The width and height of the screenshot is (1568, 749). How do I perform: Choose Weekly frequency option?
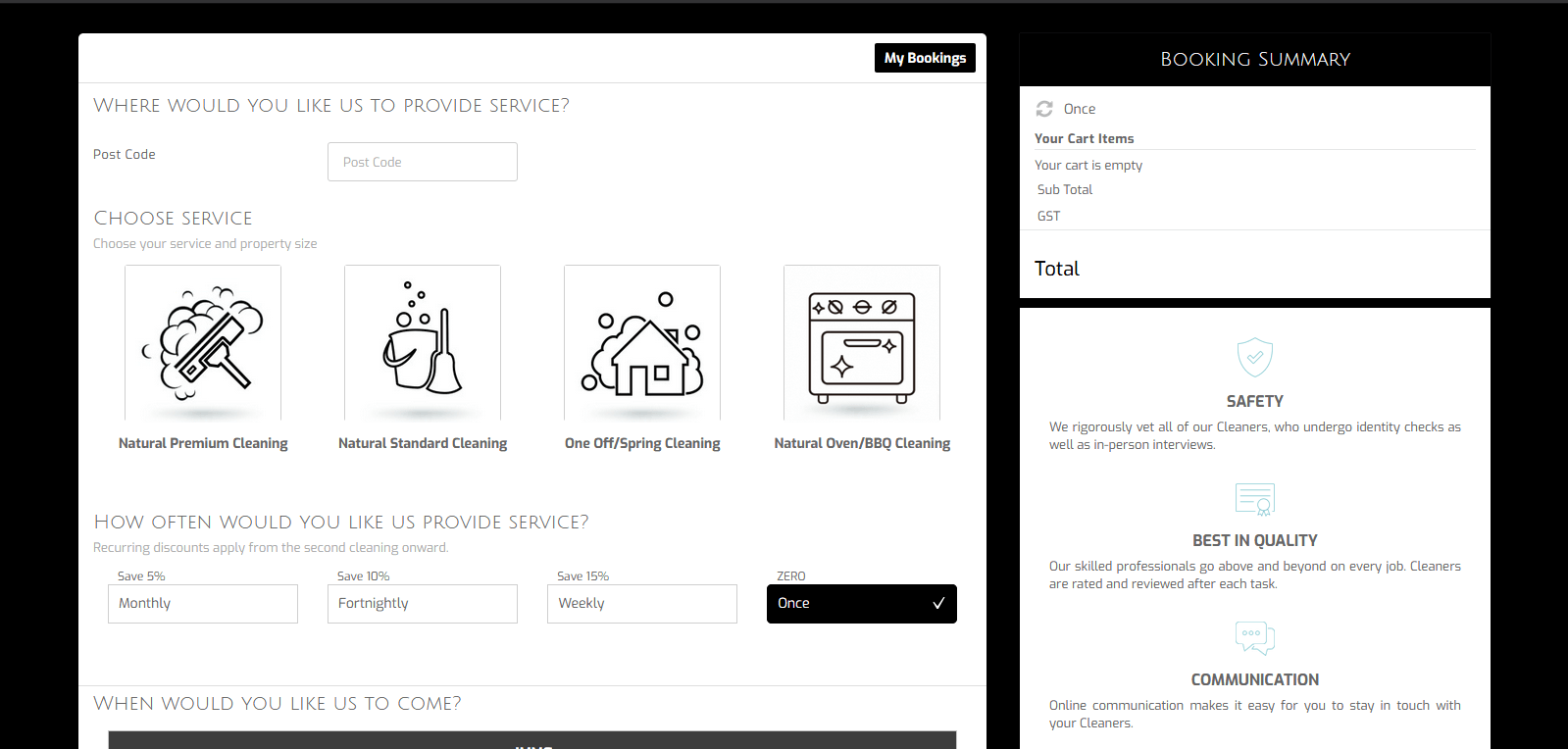tap(642, 604)
